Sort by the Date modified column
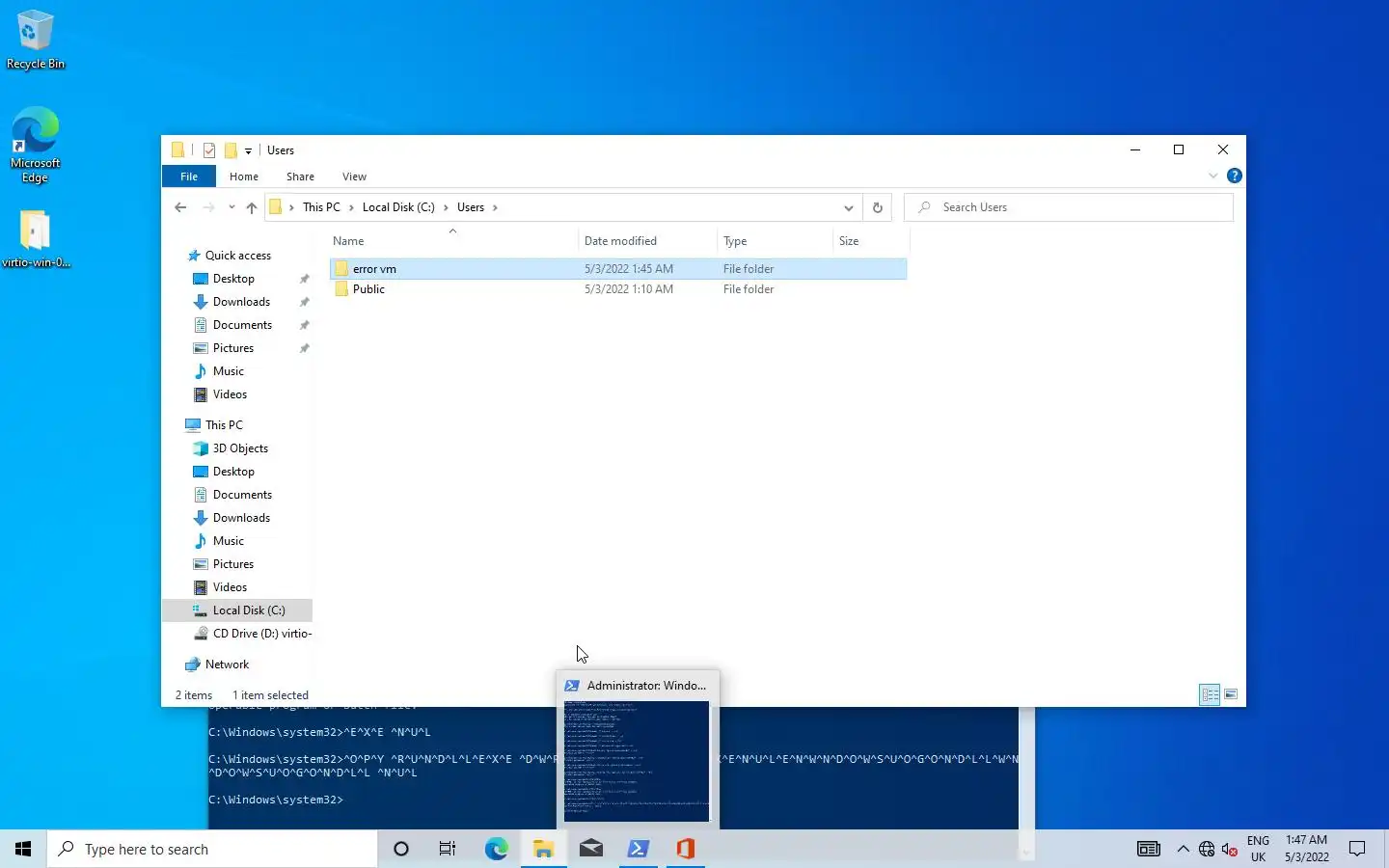The image size is (1389, 868). pyautogui.click(x=648, y=241)
